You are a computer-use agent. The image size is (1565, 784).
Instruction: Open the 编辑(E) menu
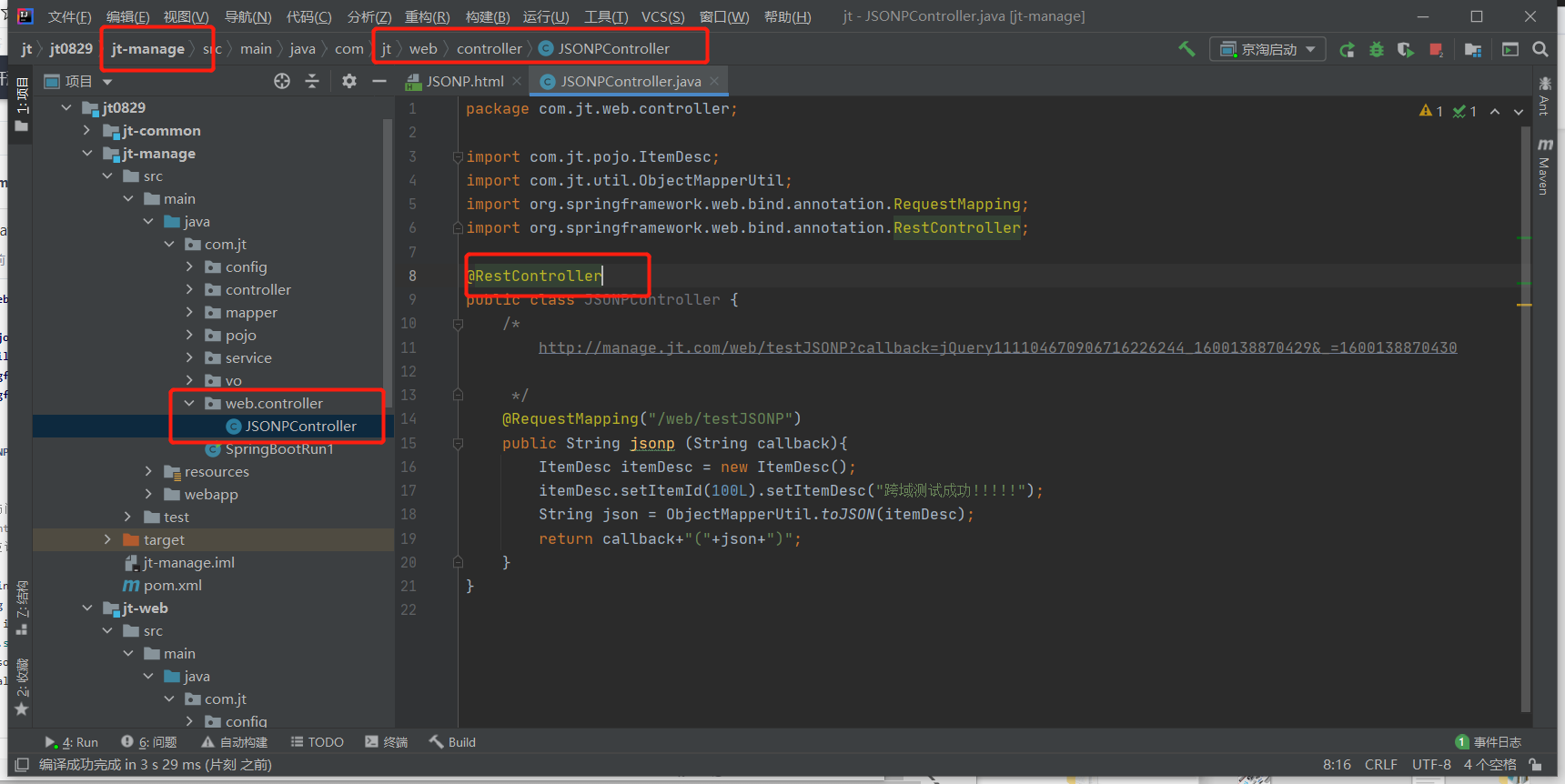[x=127, y=16]
